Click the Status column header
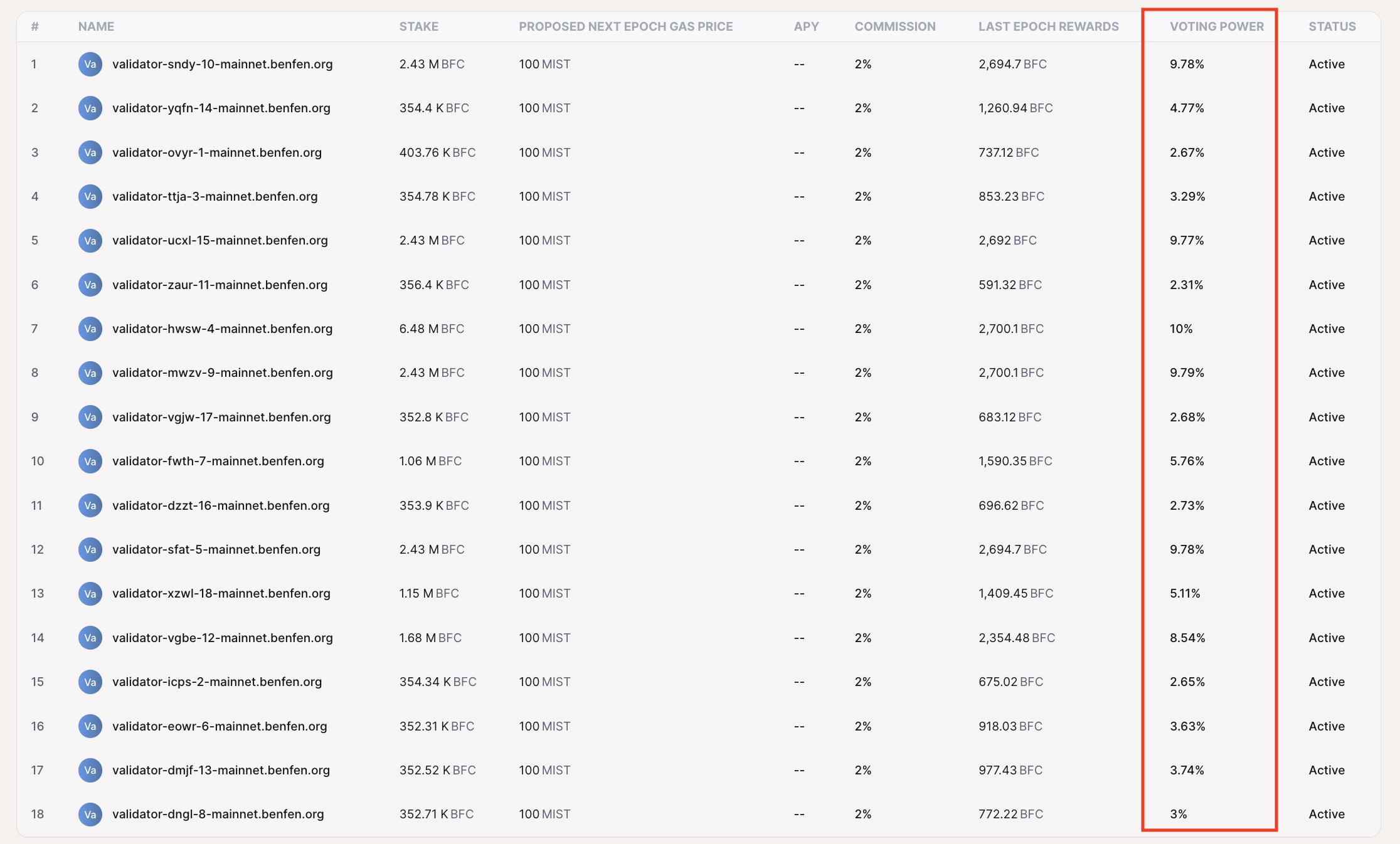The width and height of the screenshot is (1400, 844). pyautogui.click(x=1332, y=26)
